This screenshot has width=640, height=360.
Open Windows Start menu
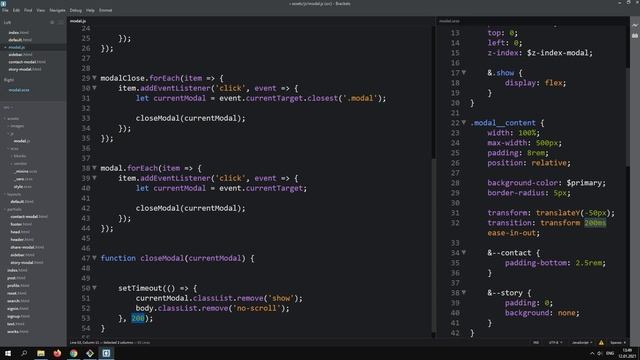(8, 353)
